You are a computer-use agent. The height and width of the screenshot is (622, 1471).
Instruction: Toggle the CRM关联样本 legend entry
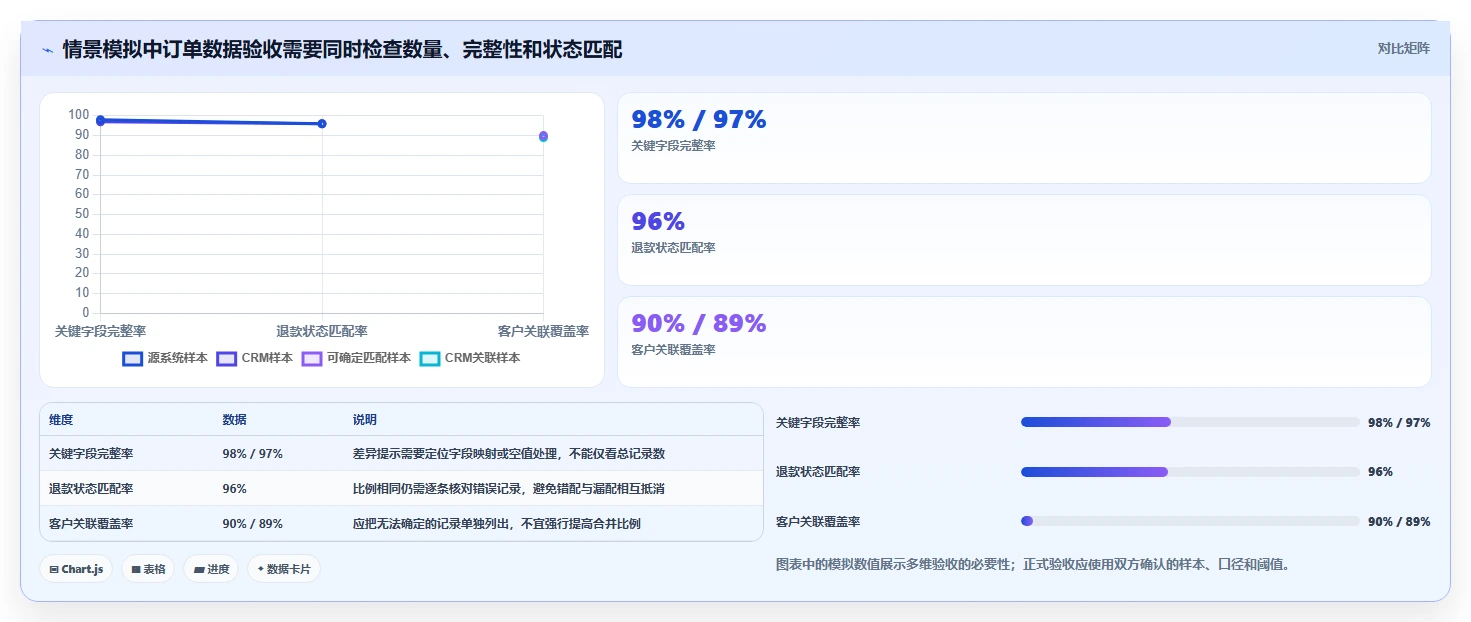click(x=470, y=358)
